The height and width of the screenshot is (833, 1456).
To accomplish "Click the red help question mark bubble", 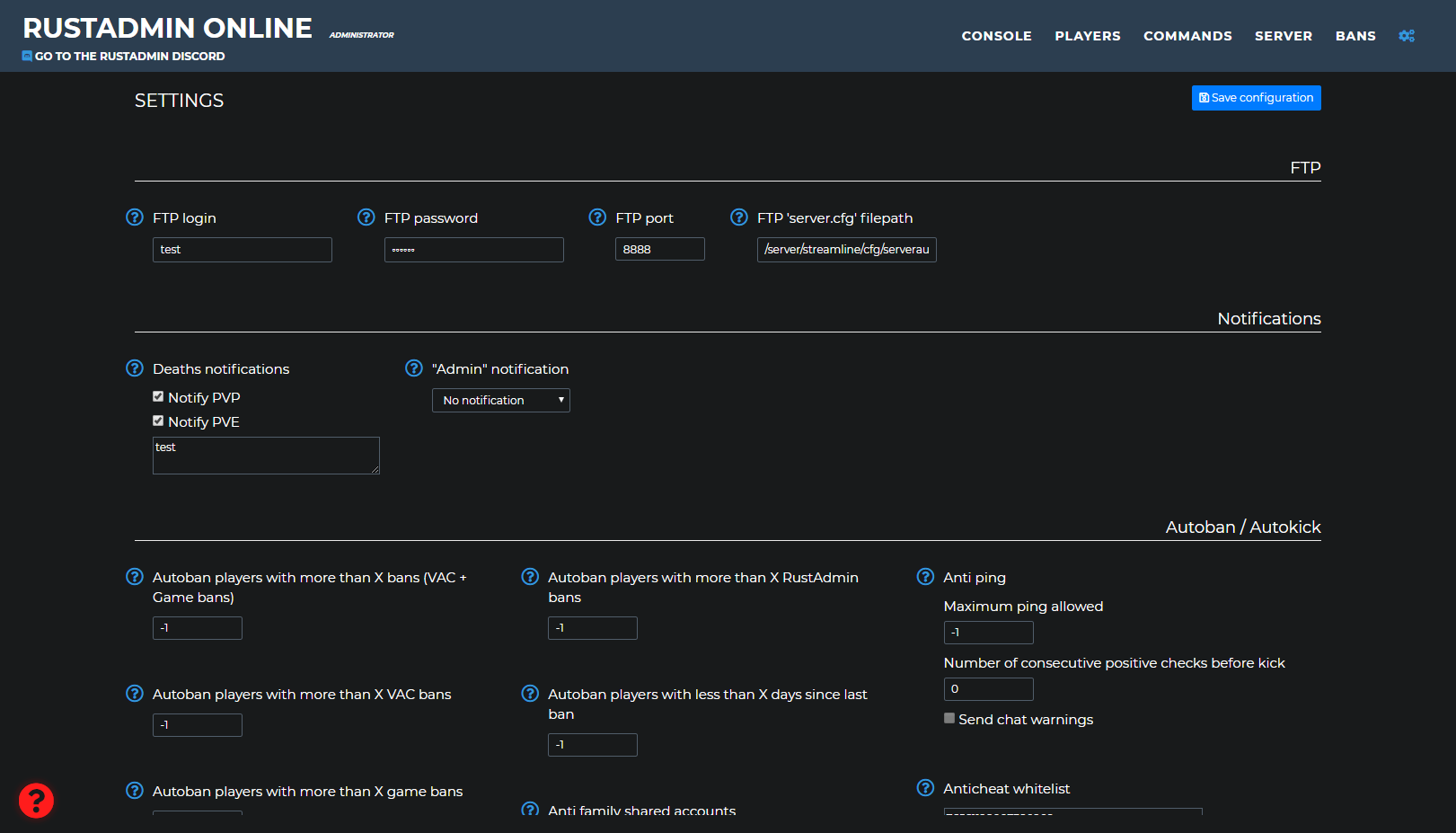I will point(36,801).
